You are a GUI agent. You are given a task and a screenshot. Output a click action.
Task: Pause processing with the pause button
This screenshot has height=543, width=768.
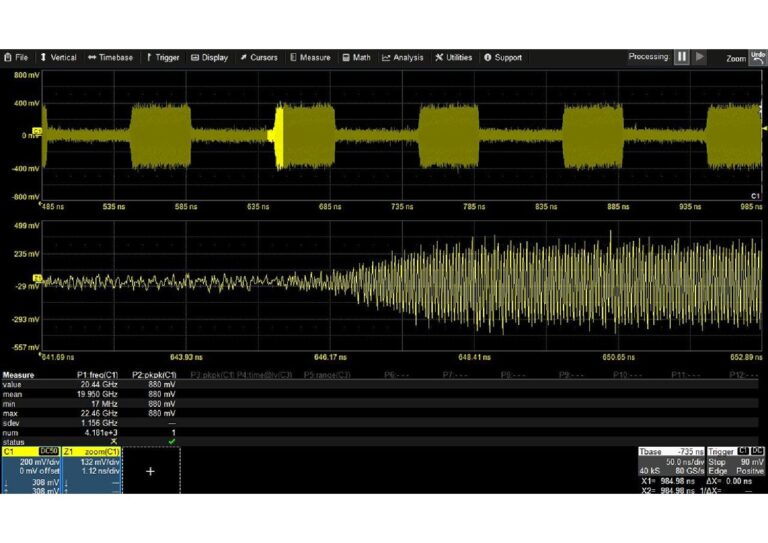coord(682,57)
